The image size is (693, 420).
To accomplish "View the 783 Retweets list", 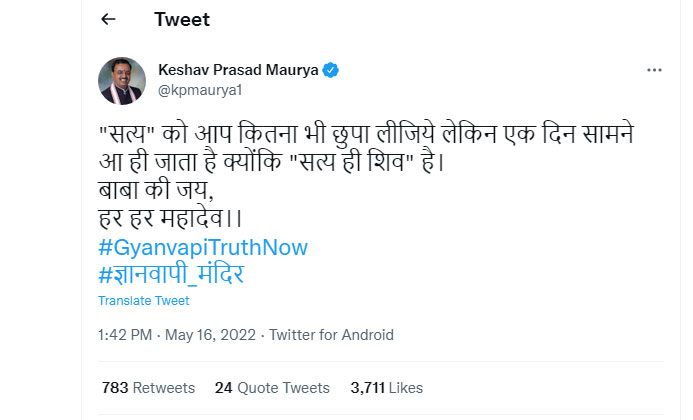I will point(148,388).
